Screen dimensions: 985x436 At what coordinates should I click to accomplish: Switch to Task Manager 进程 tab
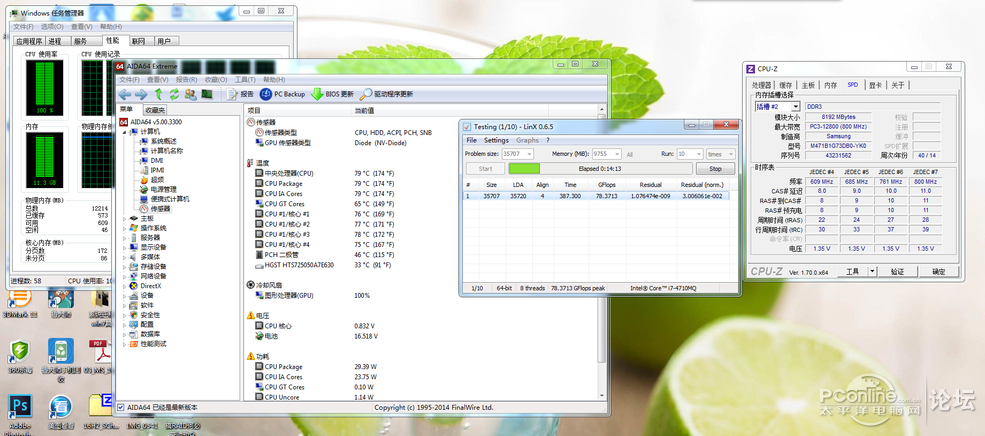[55, 41]
